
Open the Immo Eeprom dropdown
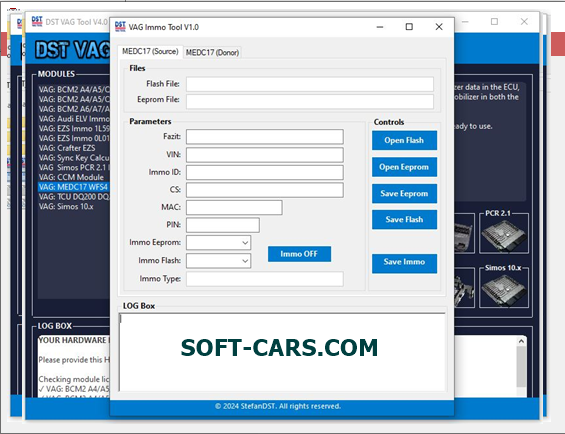coord(218,243)
